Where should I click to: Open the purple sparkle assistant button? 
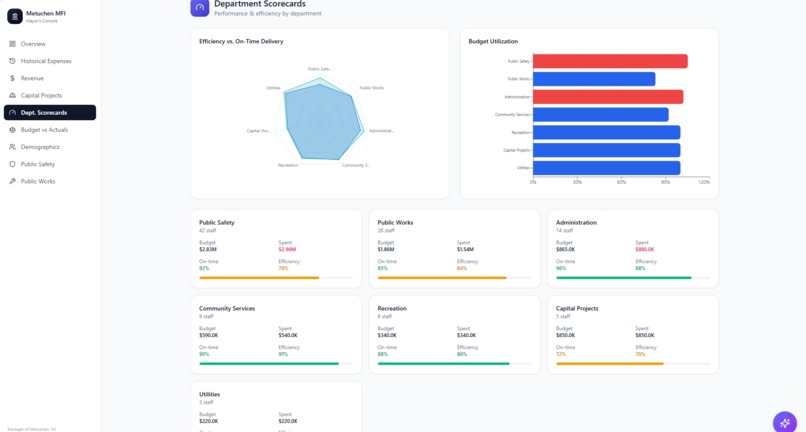click(784, 422)
